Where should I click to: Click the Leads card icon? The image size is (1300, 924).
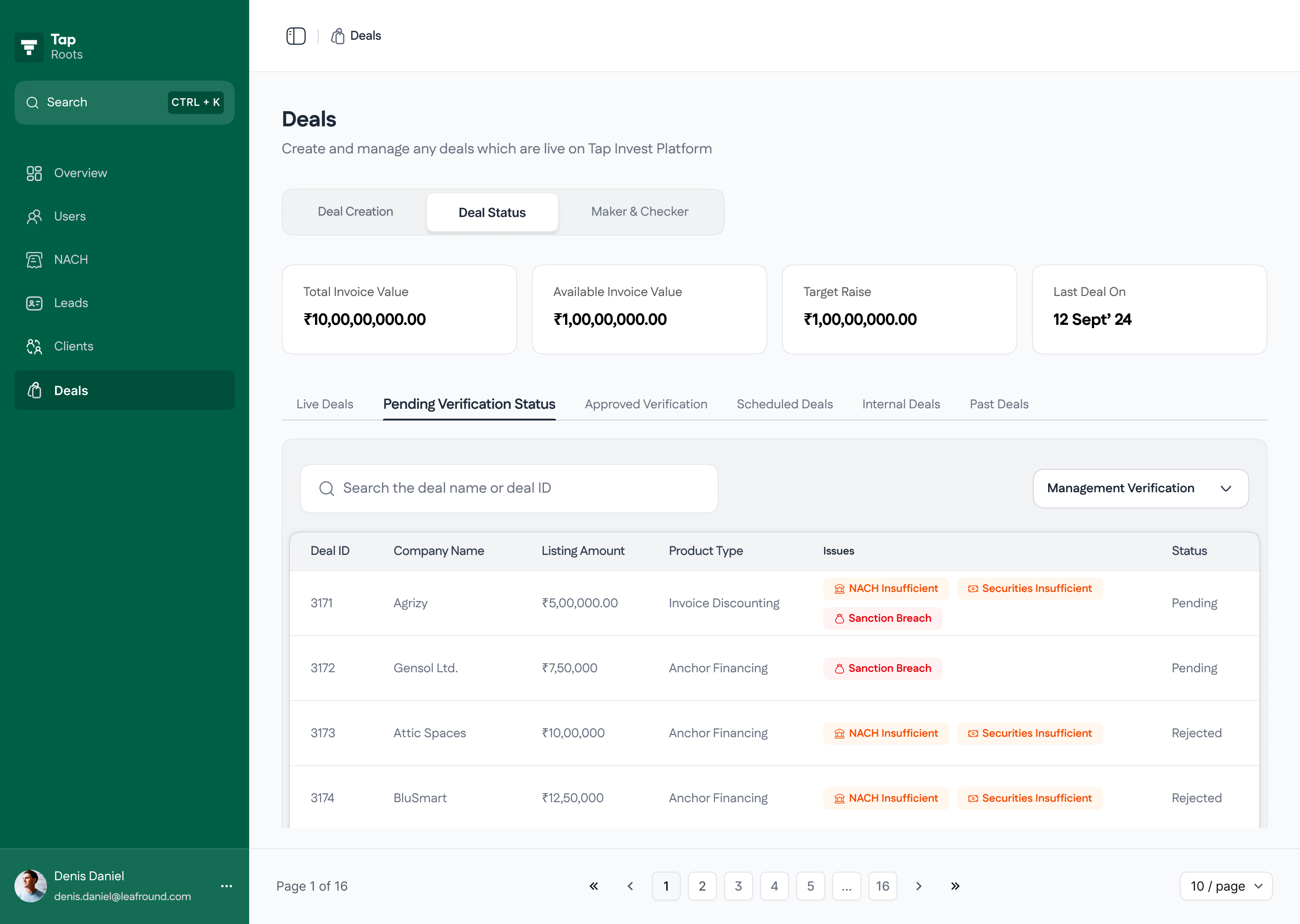[x=34, y=303]
